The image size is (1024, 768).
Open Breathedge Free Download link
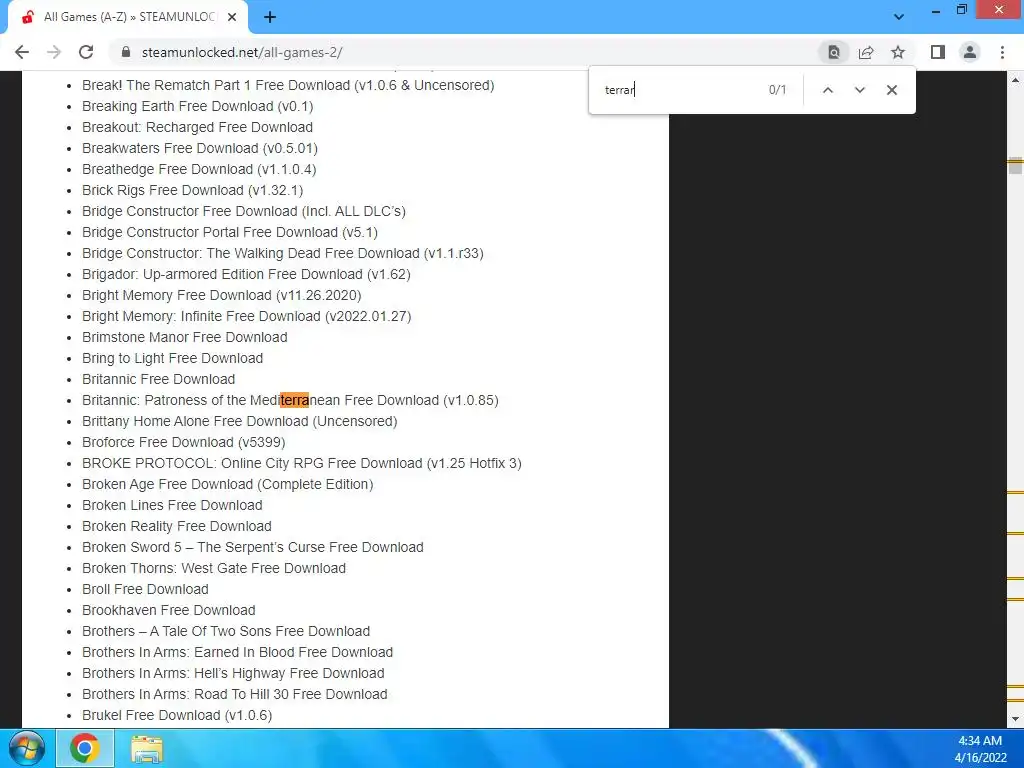coord(199,169)
